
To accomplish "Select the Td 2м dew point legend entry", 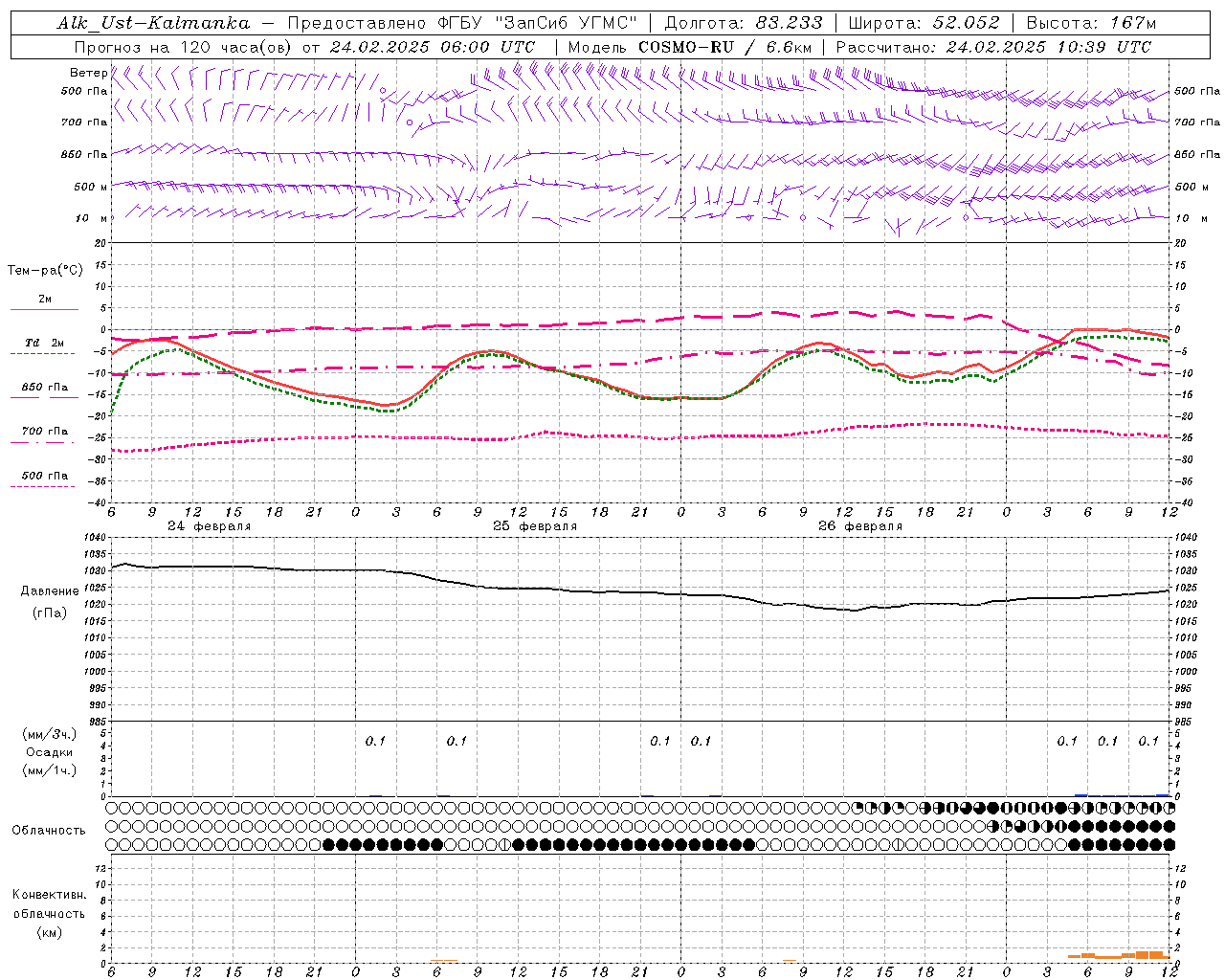I will point(45,343).
